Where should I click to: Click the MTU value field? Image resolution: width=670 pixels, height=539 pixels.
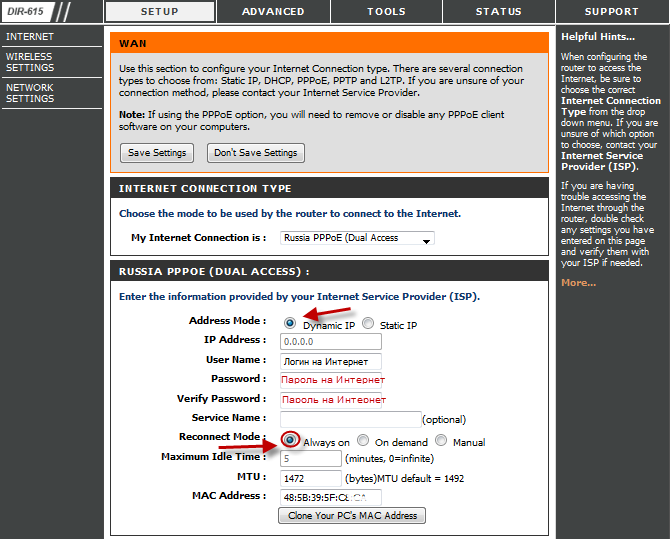pyautogui.click(x=311, y=478)
